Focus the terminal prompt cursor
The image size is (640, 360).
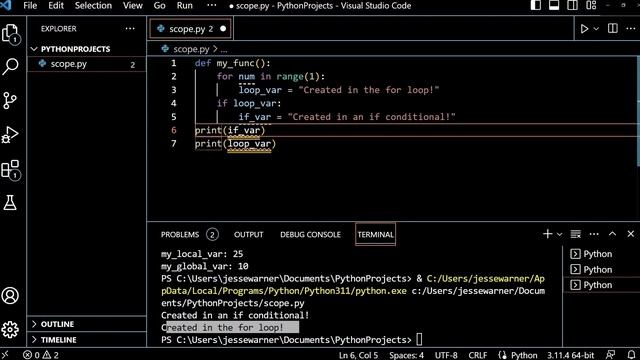[x=419, y=339]
